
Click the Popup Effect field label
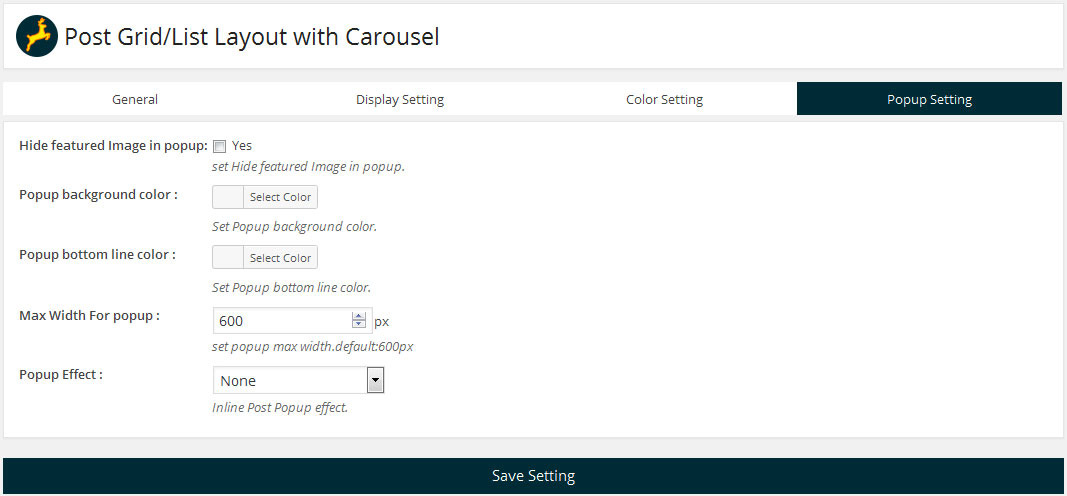(61, 375)
